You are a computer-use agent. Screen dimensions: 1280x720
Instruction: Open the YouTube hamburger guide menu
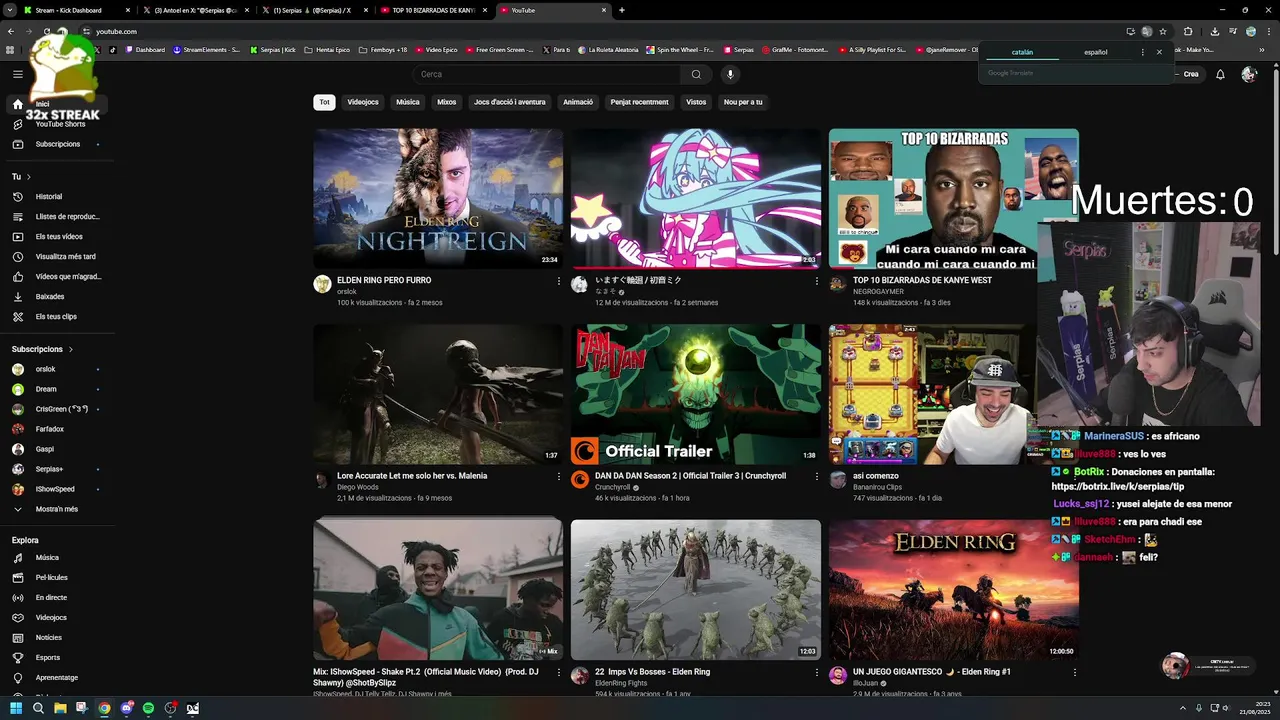tap(18, 74)
